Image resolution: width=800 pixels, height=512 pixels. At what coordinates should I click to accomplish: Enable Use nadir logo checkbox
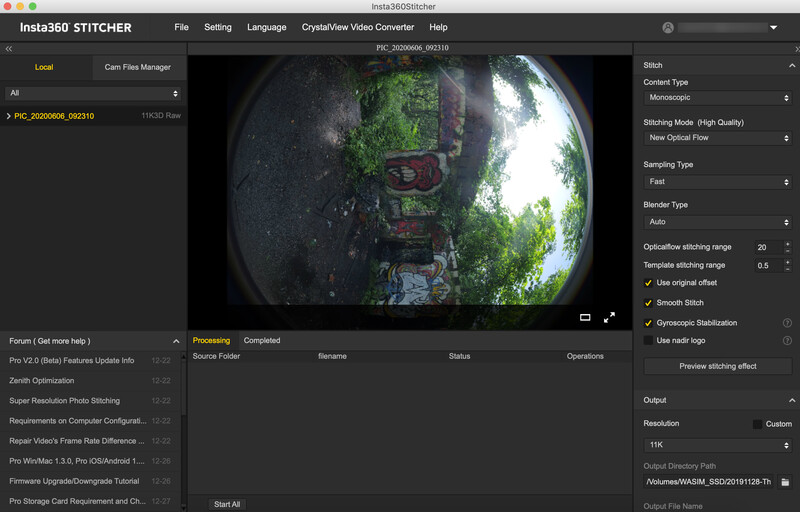coord(648,340)
